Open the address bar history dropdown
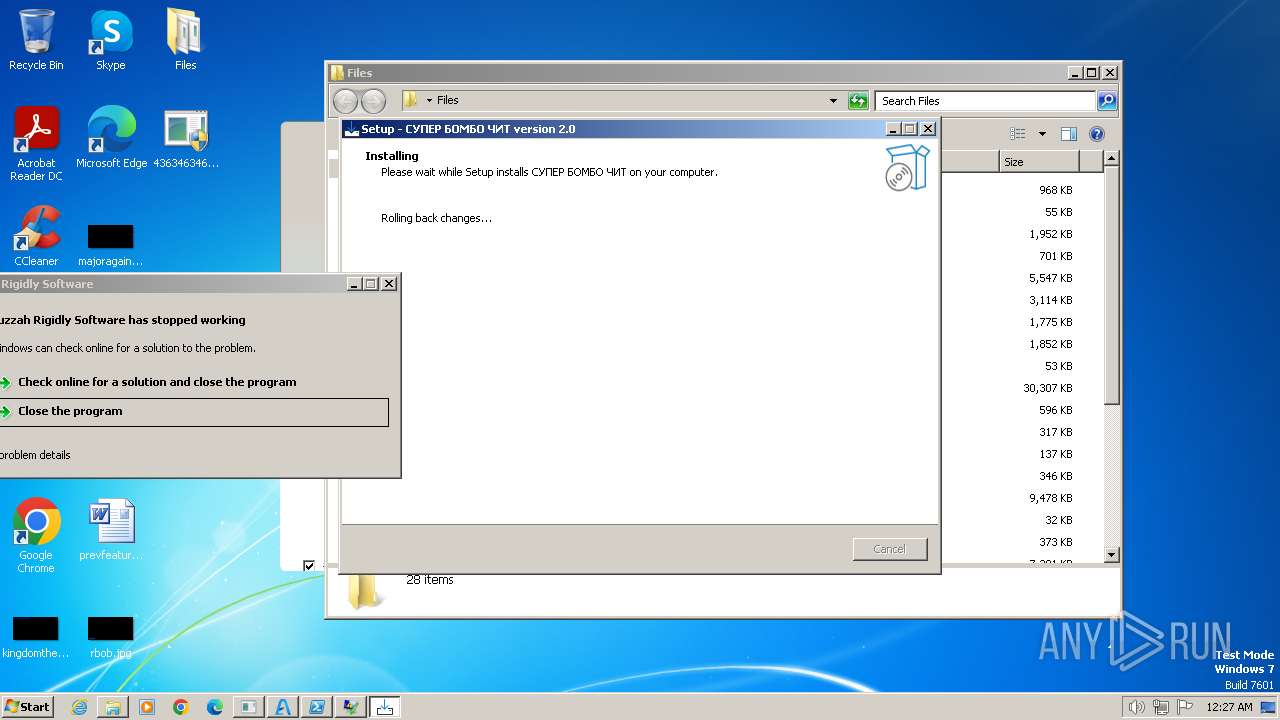Screen dimensions: 1280x720 (x=833, y=101)
